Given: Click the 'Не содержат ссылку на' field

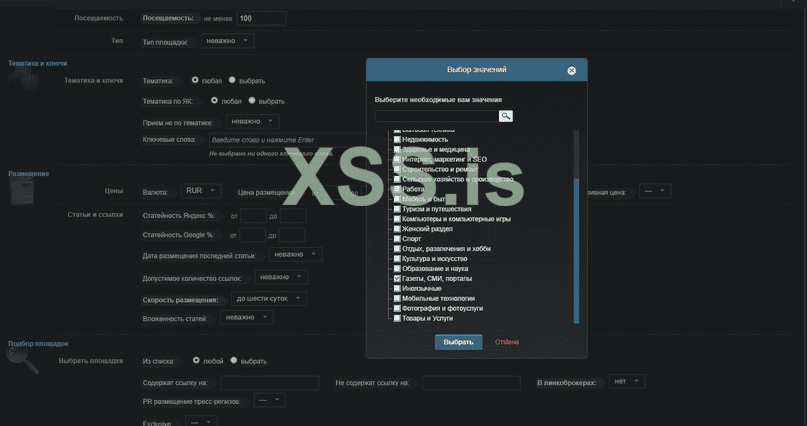Looking at the screenshot, I should pyautogui.click(x=471, y=383).
